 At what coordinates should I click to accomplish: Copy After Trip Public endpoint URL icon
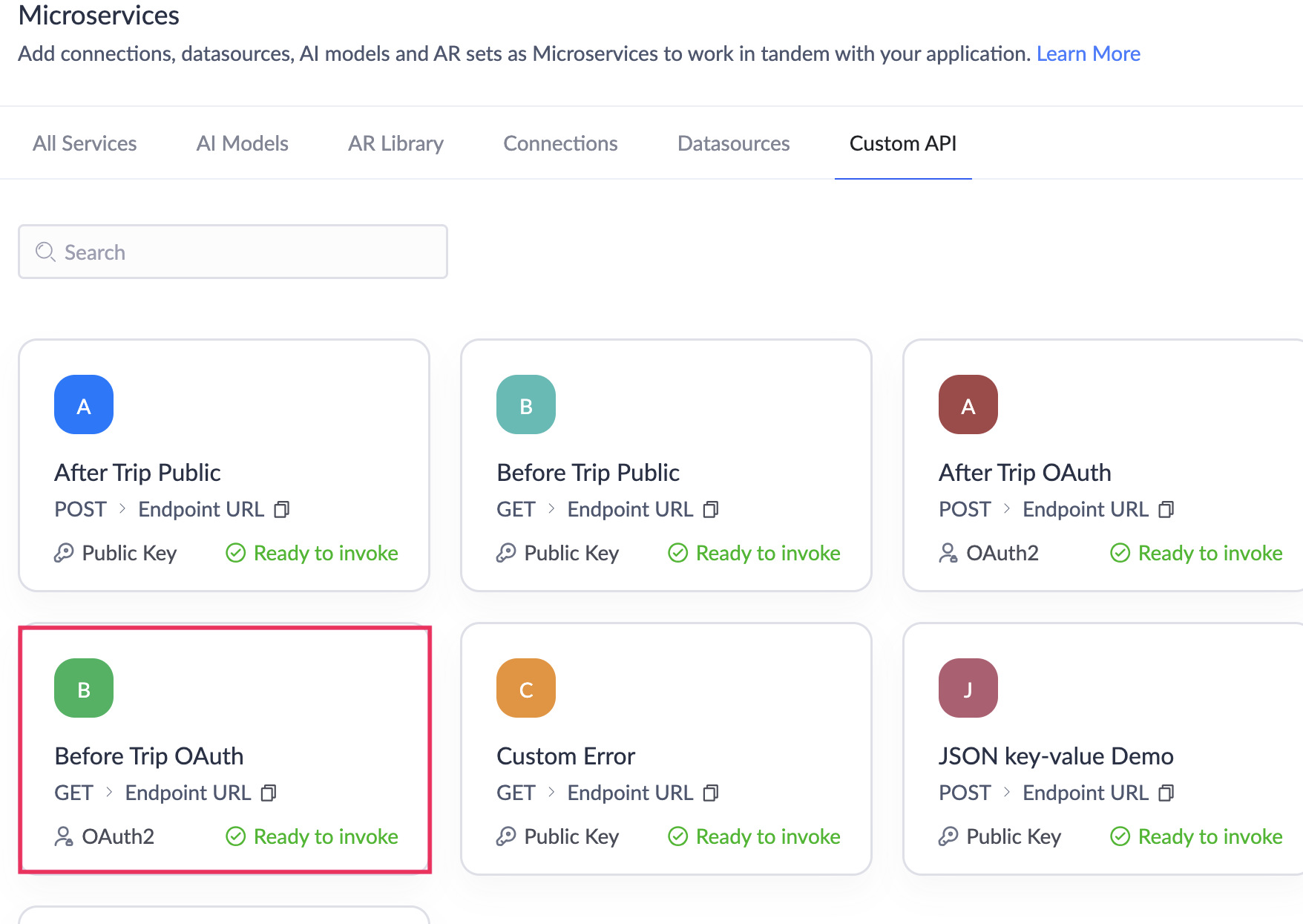[281, 510]
